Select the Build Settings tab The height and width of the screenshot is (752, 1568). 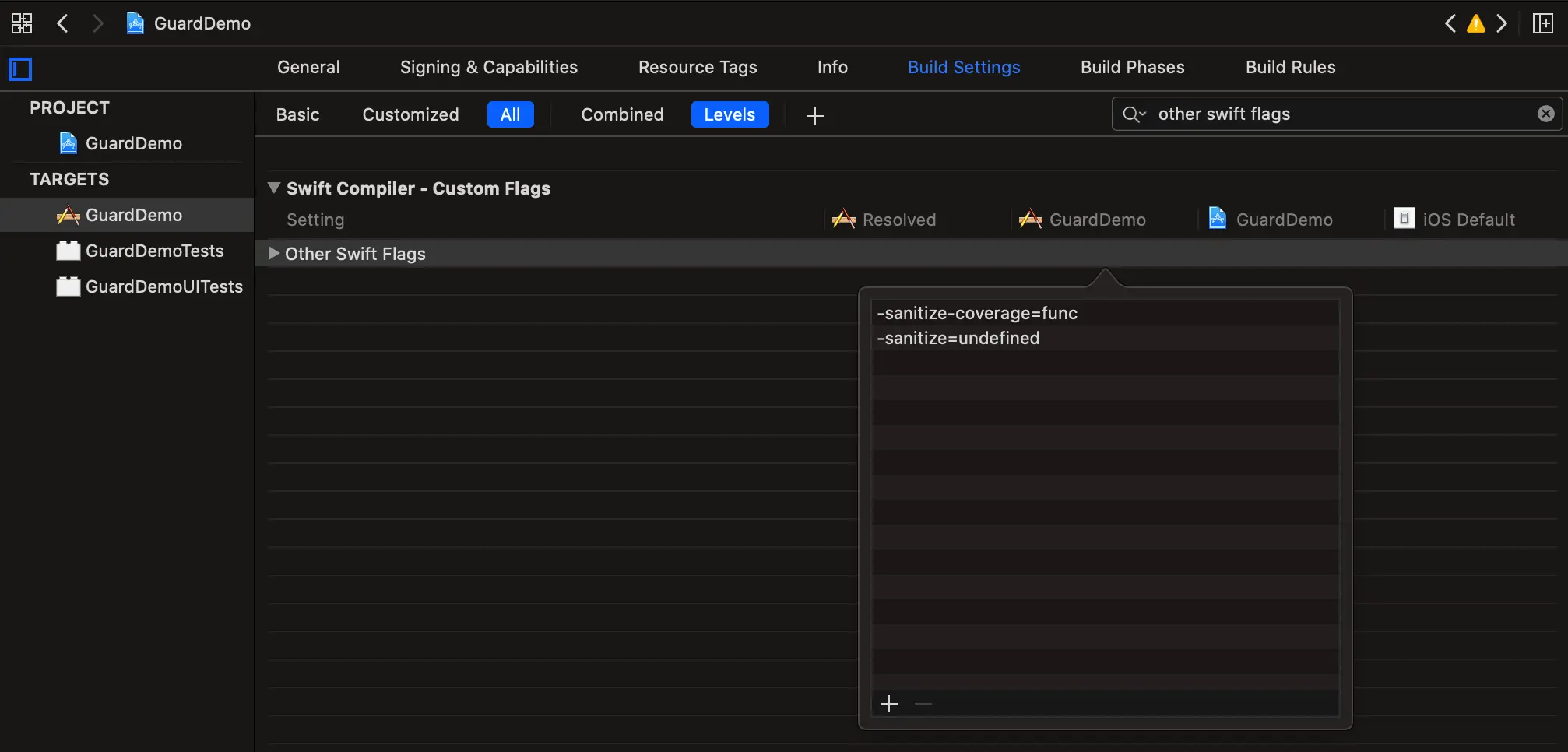964,67
